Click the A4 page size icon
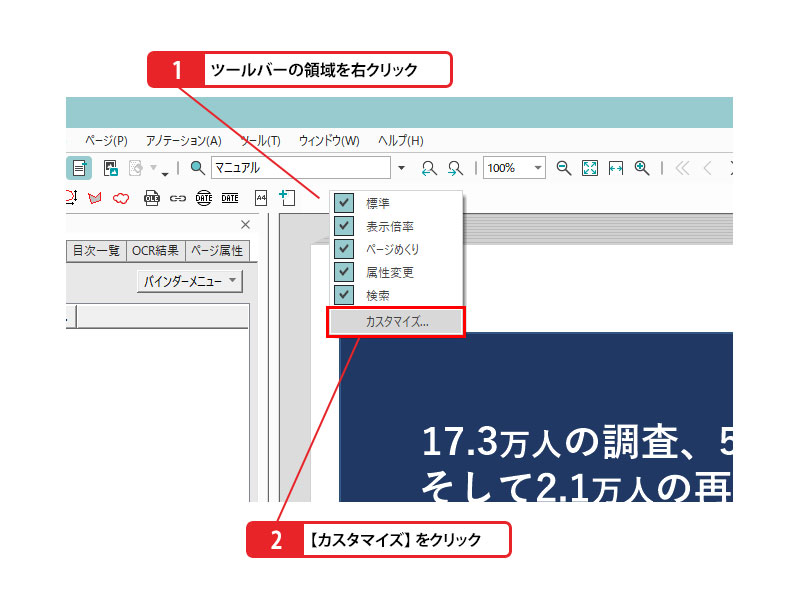This screenshot has width=800, height=600. 261,198
